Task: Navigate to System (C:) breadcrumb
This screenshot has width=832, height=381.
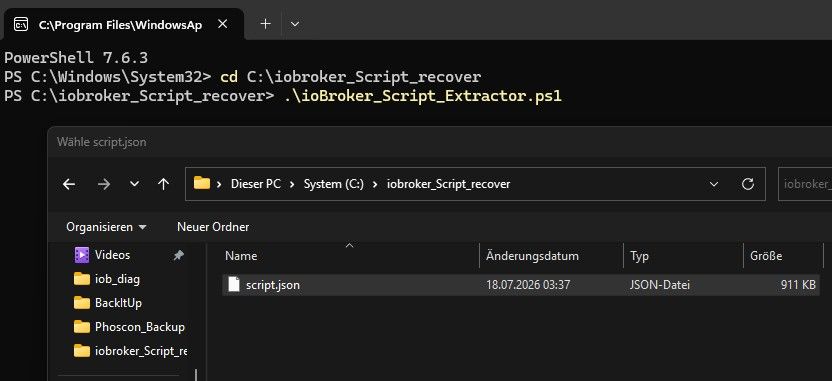Action: (x=334, y=184)
